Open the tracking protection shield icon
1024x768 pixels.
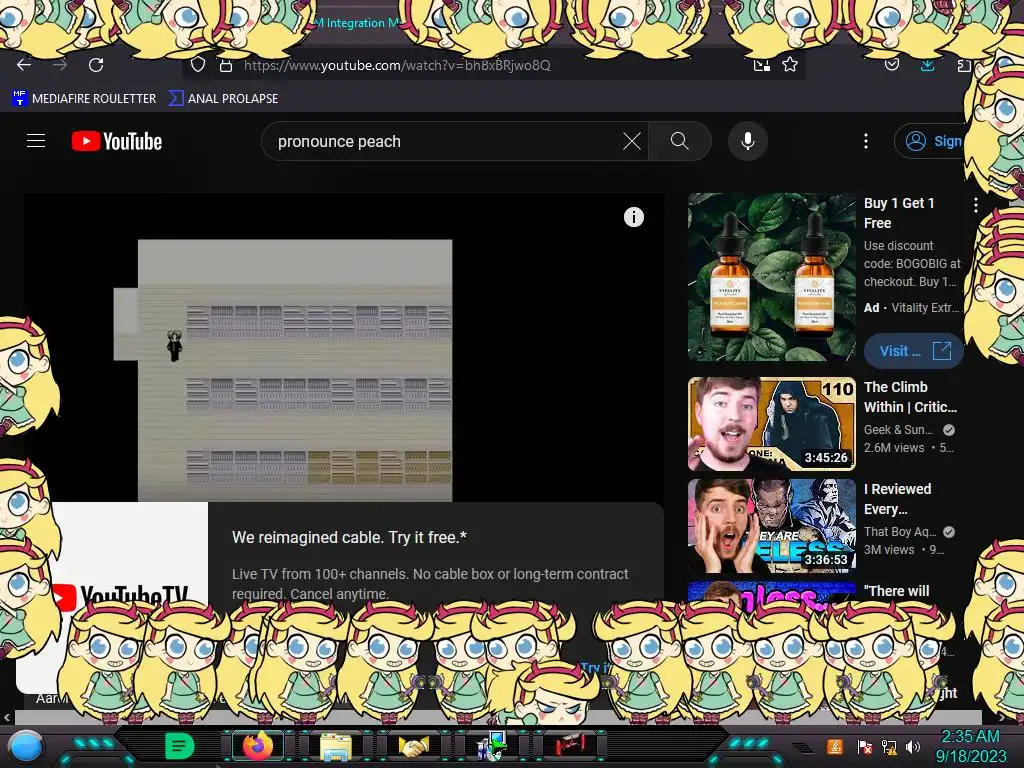[198, 65]
